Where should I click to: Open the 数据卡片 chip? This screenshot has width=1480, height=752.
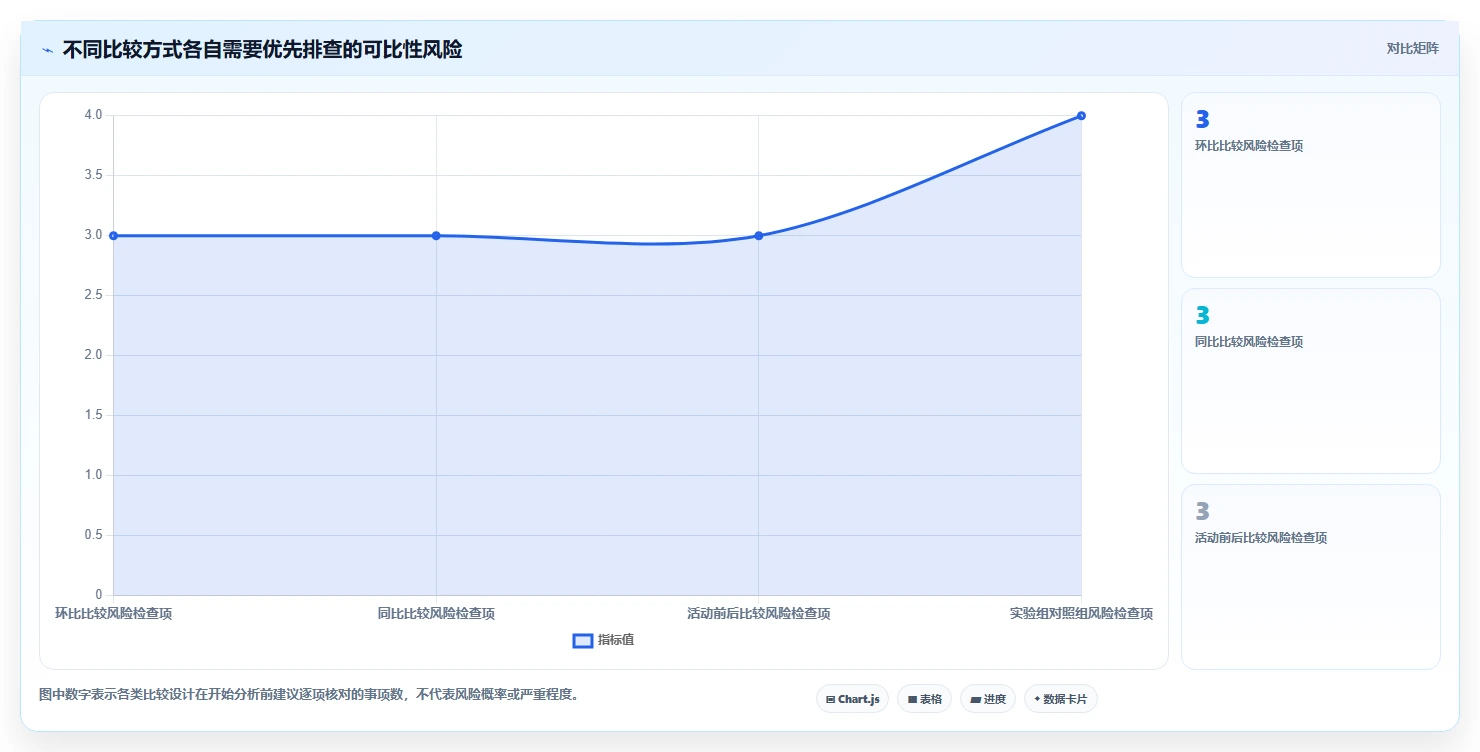[1060, 699]
